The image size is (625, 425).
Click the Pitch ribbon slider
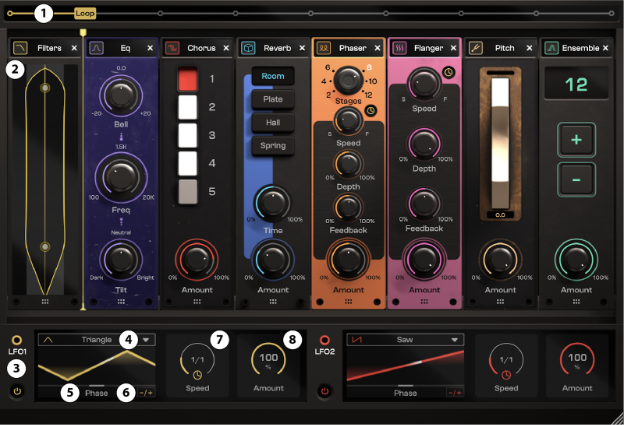pos(500,142)
